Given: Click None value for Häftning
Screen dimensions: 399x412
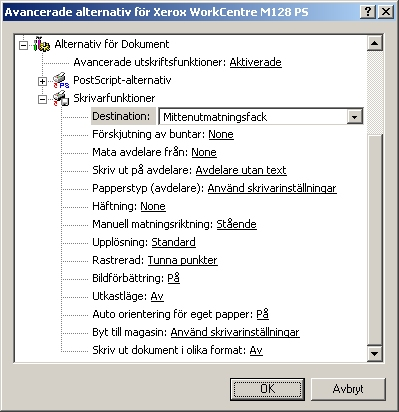Looking at the screenshot, I should pos(153,206).
